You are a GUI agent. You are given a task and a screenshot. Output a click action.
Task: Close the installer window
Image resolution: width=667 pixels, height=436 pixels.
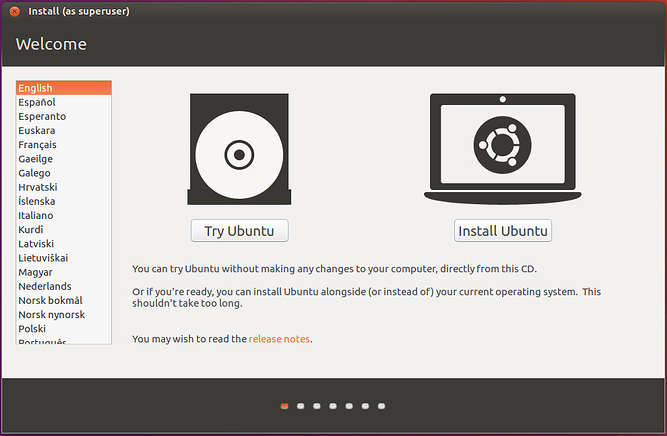(14, 11)
